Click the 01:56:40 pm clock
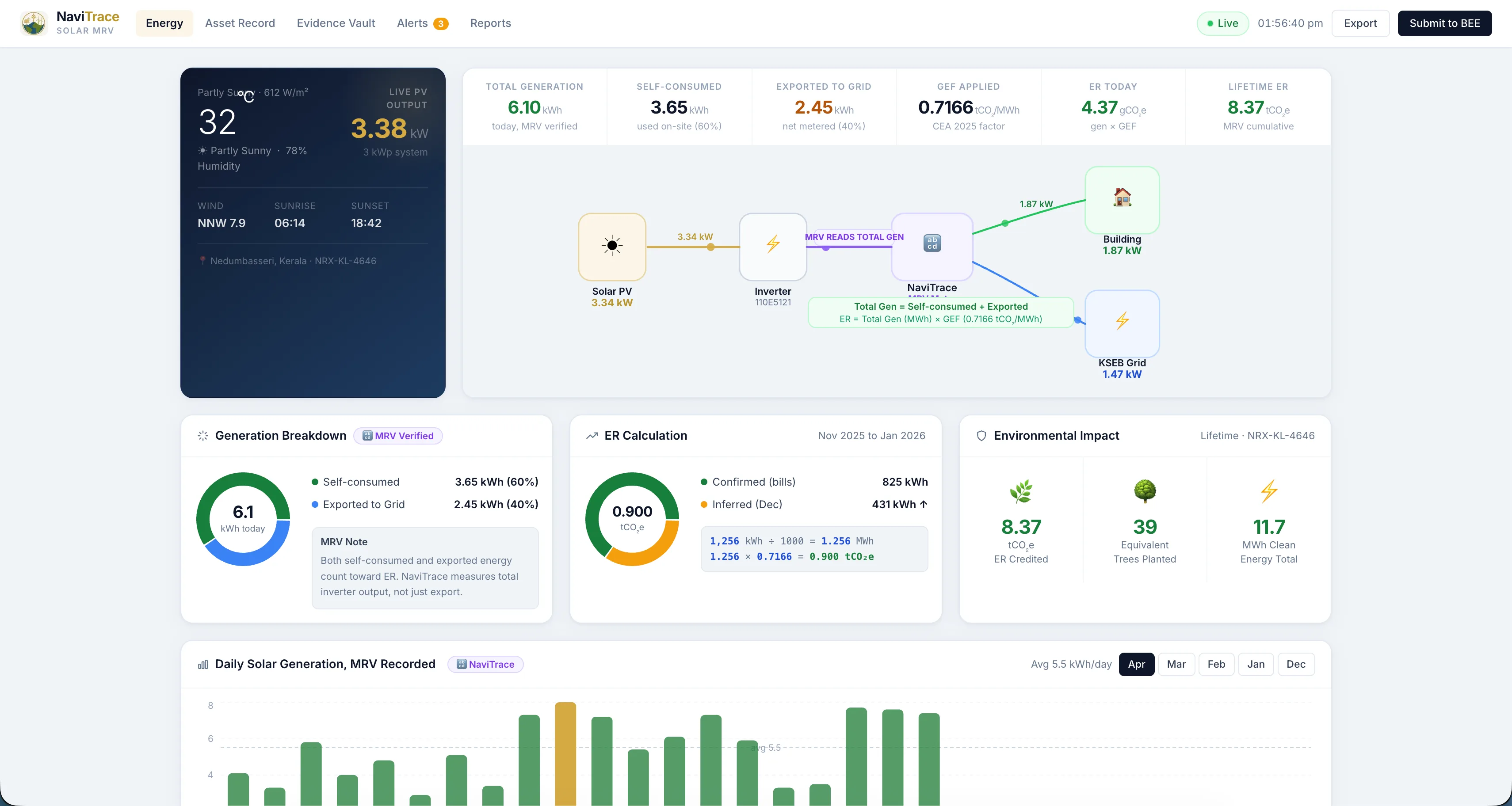 coord(1290,23)
